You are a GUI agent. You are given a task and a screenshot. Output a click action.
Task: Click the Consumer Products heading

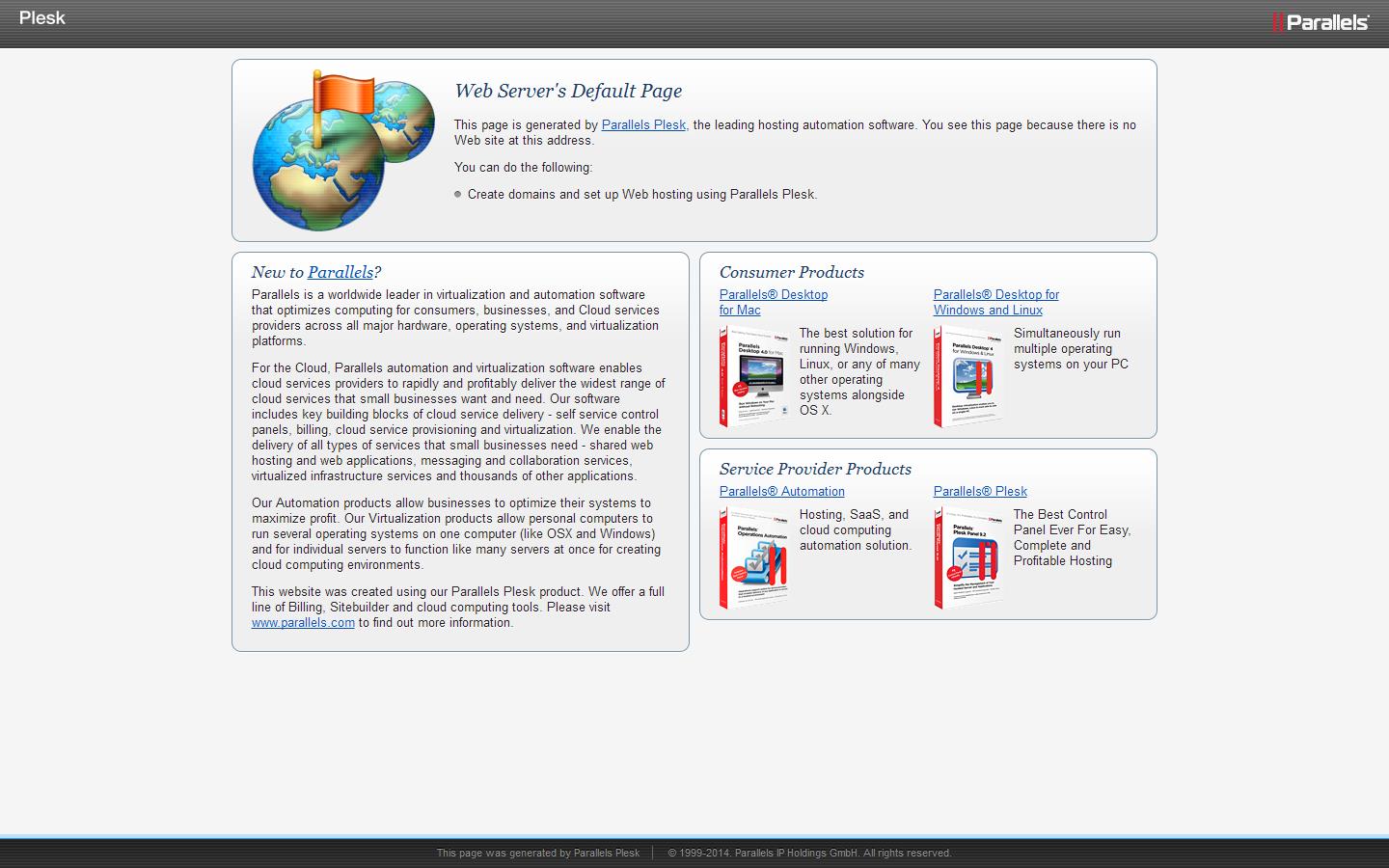791,272
